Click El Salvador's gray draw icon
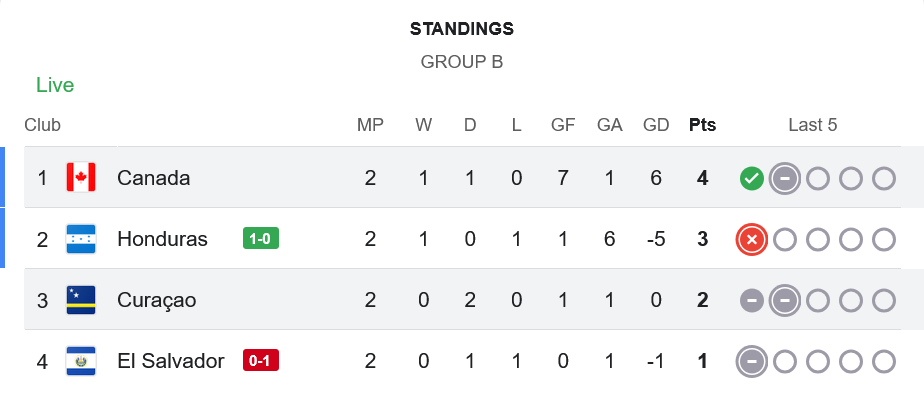This screenshot has width=924, height=408. coord(752,361)
